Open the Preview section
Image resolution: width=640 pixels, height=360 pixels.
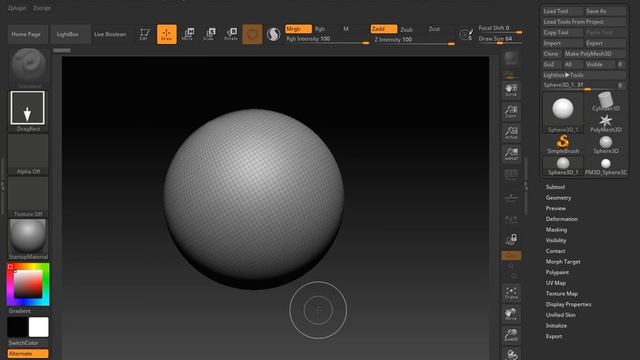click(556, 208)
